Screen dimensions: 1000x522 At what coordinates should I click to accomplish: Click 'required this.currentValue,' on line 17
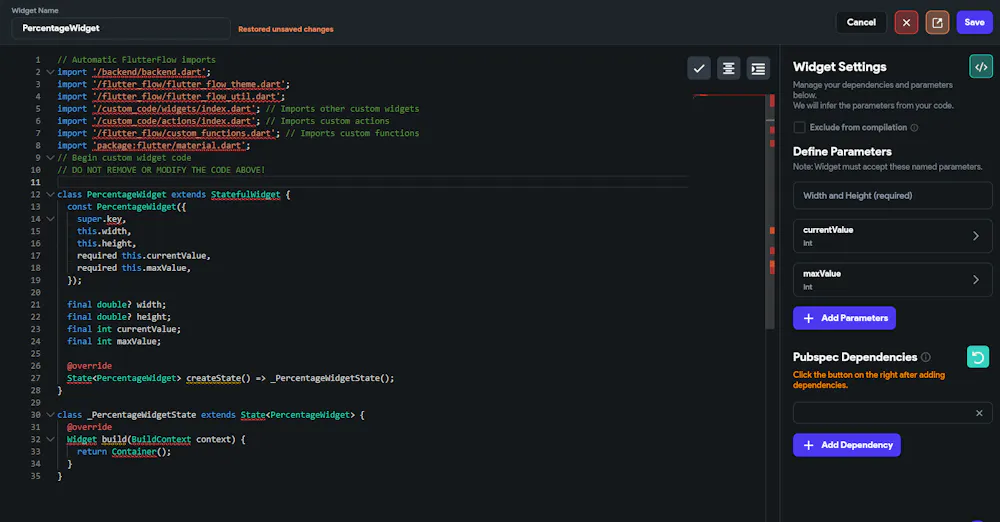(x=143, y=256)
